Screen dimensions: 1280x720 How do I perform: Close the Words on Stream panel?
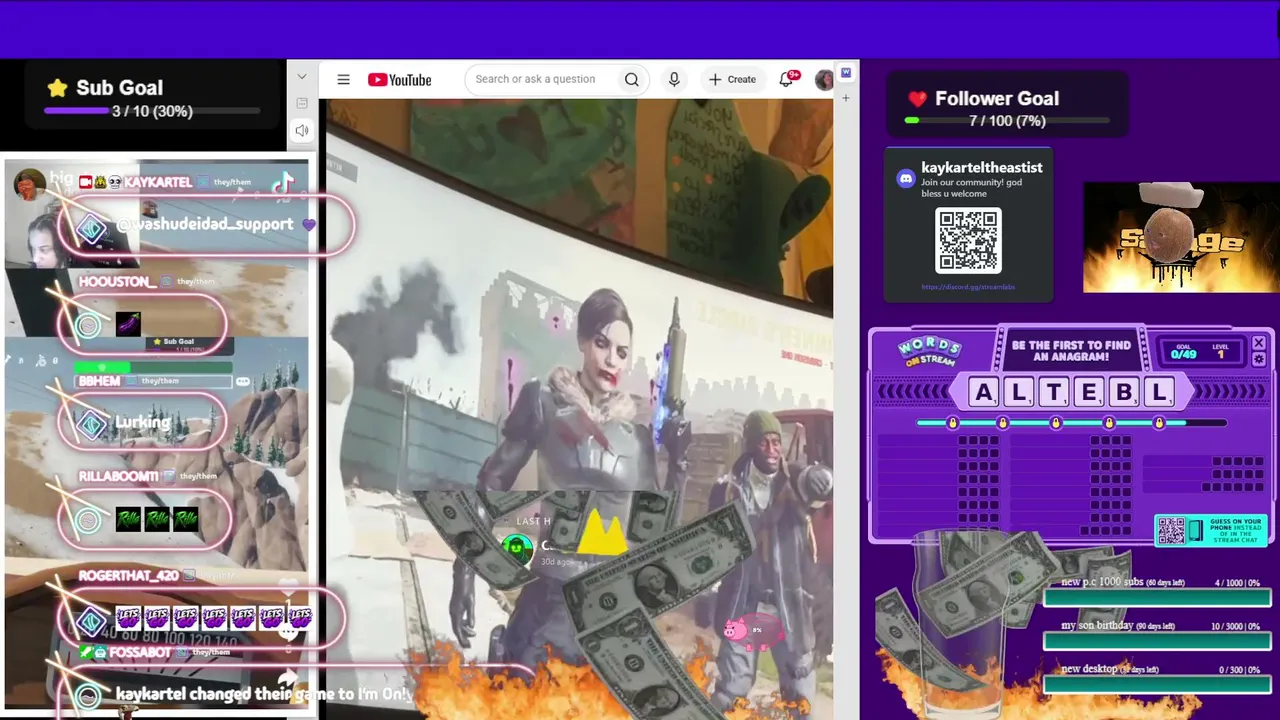(x=1258, y=343)
